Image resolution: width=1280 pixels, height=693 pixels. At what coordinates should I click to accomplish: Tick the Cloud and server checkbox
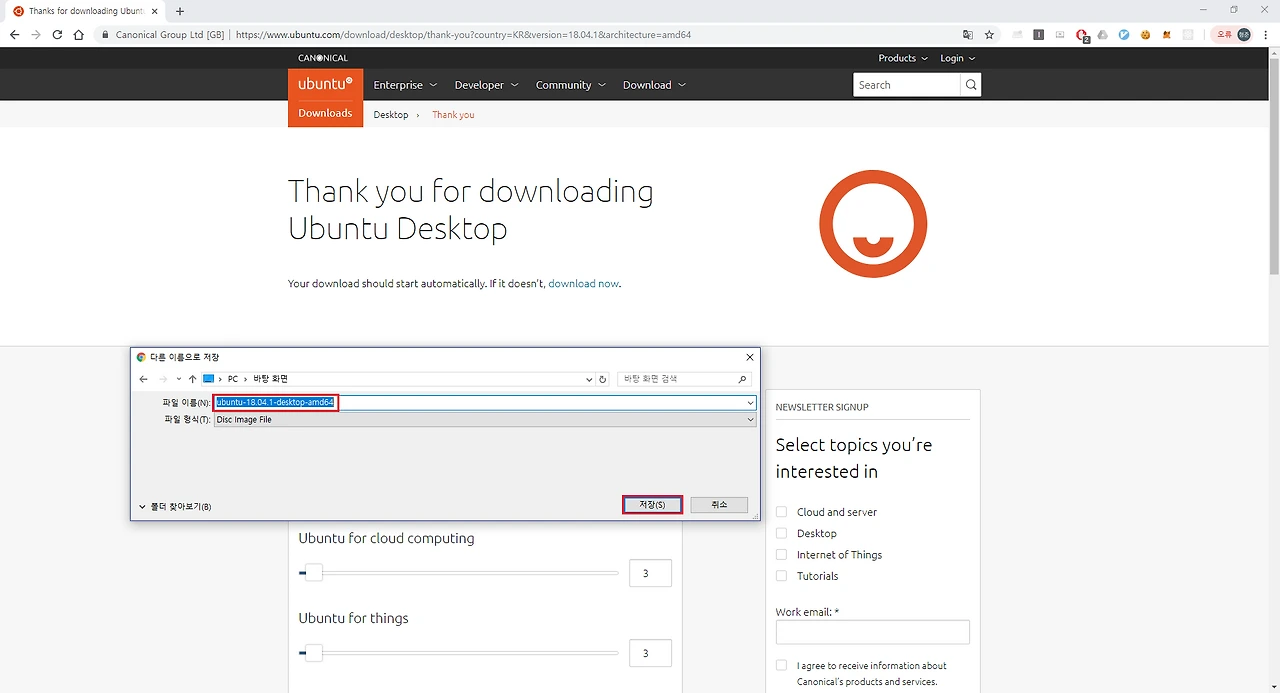[x=782, y=512]
